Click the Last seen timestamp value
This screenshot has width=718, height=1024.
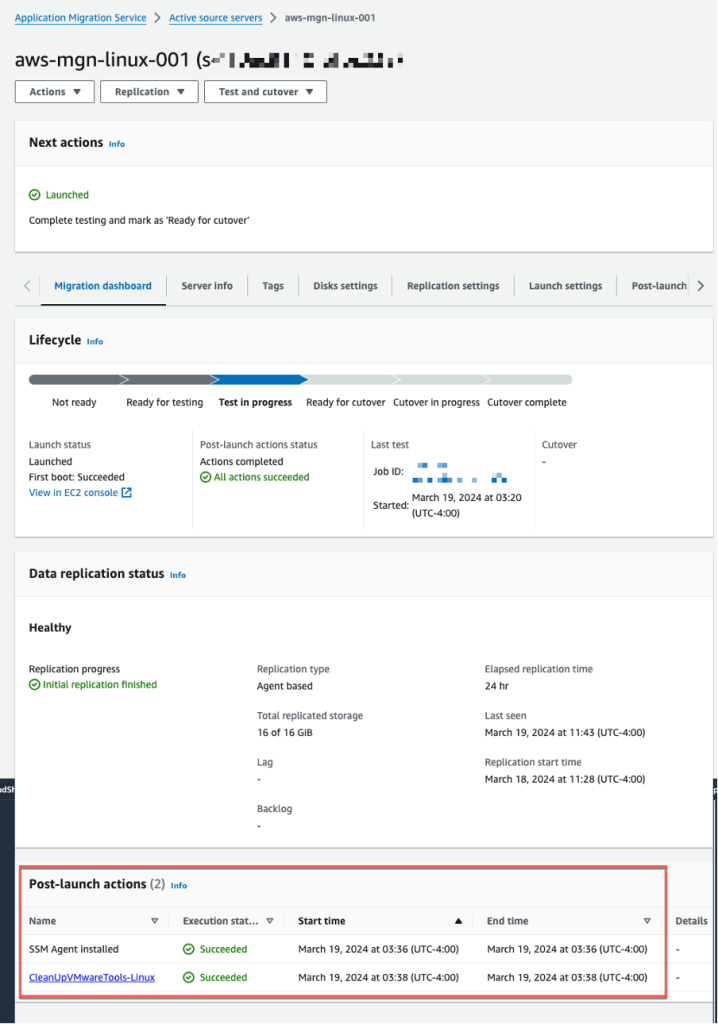coord(565,733)
